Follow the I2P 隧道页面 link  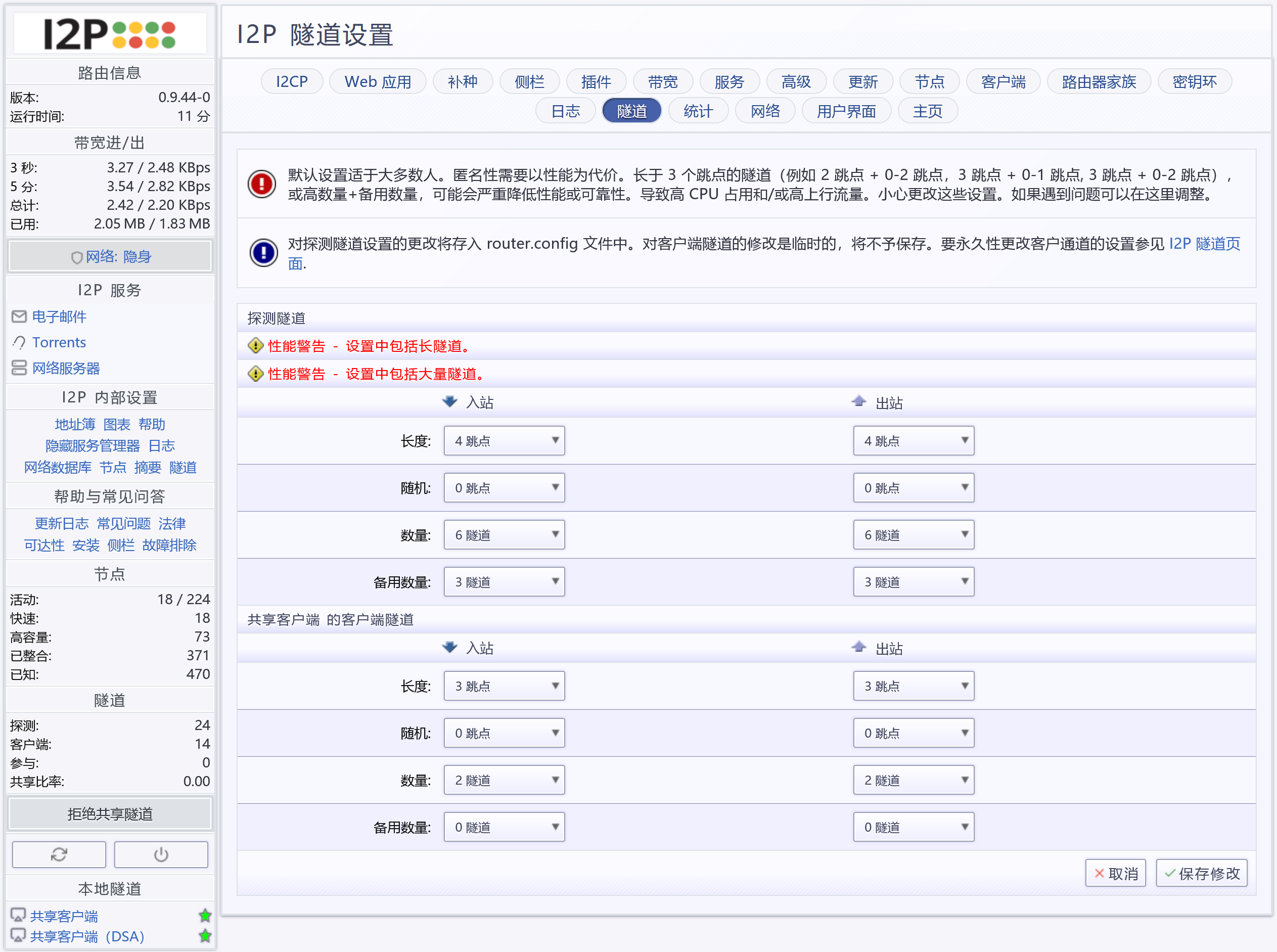point(1203,244)
